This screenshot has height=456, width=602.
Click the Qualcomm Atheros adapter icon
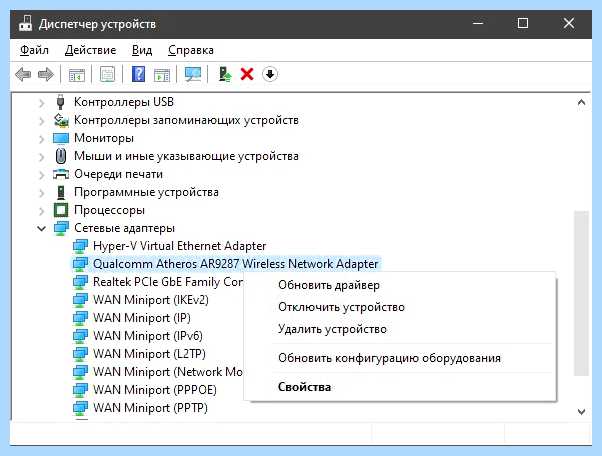click(x=80, y=264)
